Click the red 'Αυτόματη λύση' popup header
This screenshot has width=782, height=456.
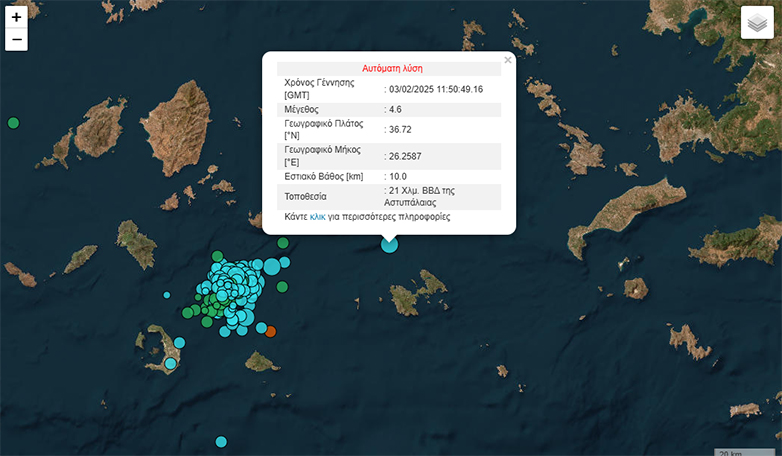pyautogui.click(x=391, y=69)
